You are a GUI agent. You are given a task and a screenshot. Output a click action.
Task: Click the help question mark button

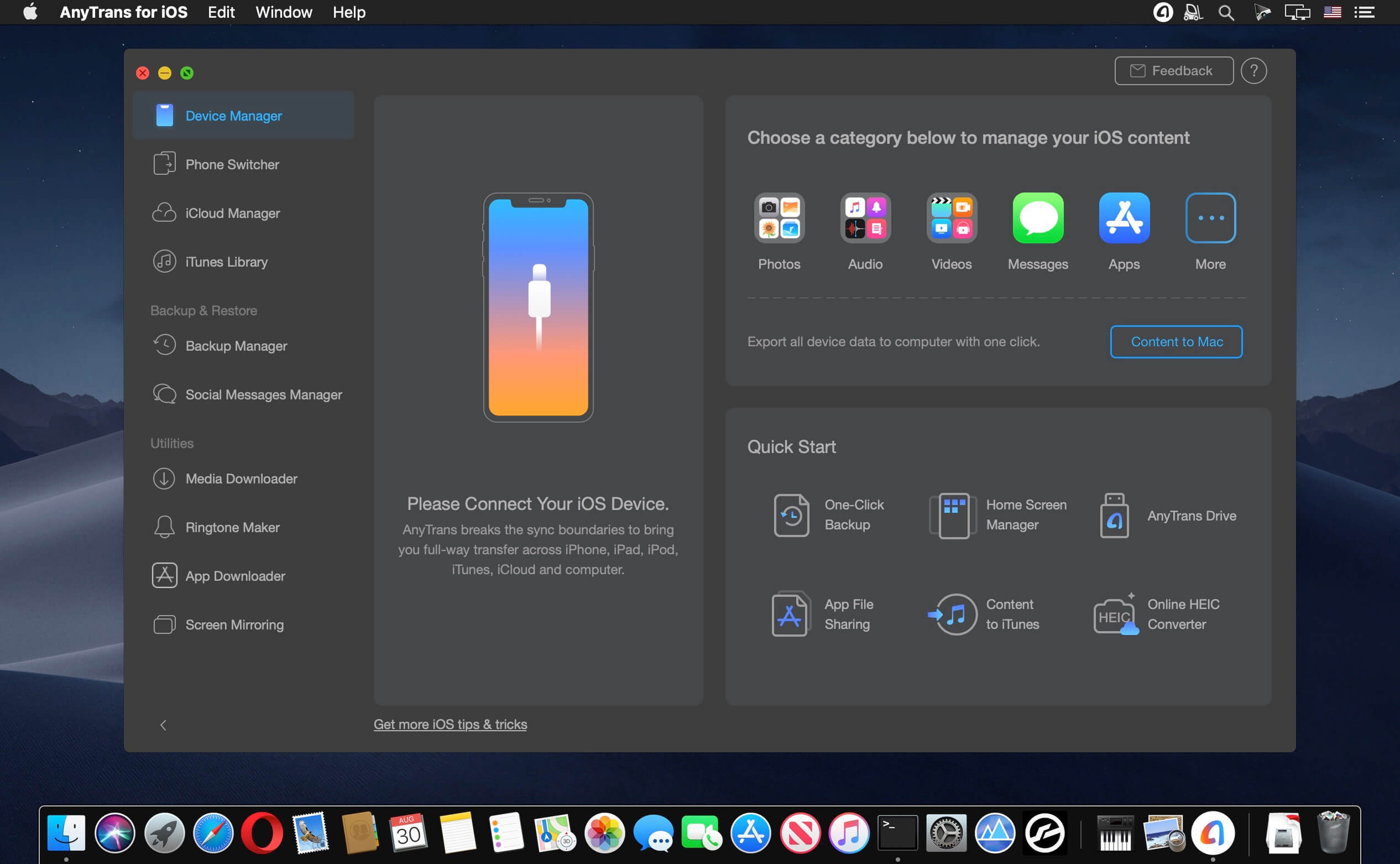coord(1254,70)
